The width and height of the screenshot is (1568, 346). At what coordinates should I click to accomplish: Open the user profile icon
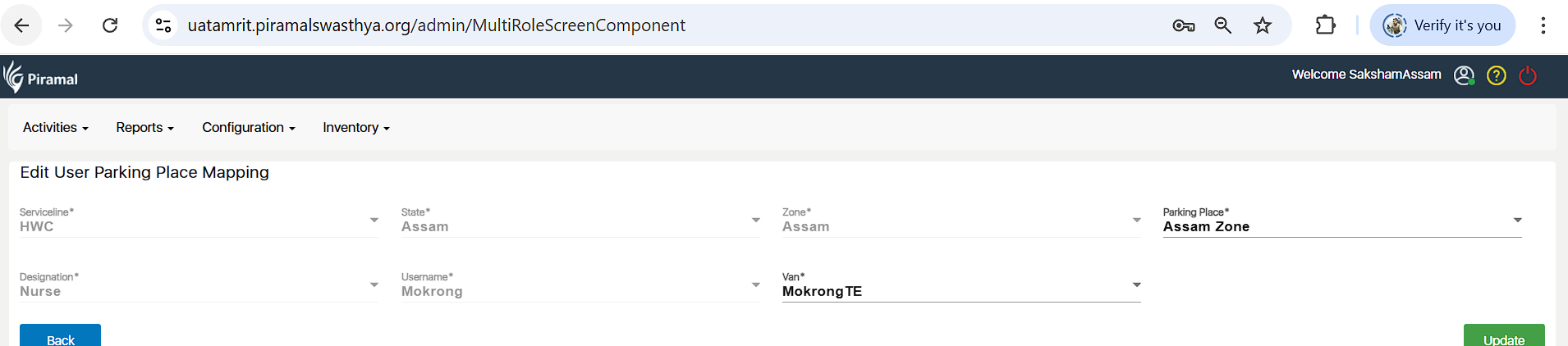point(1464,75)
